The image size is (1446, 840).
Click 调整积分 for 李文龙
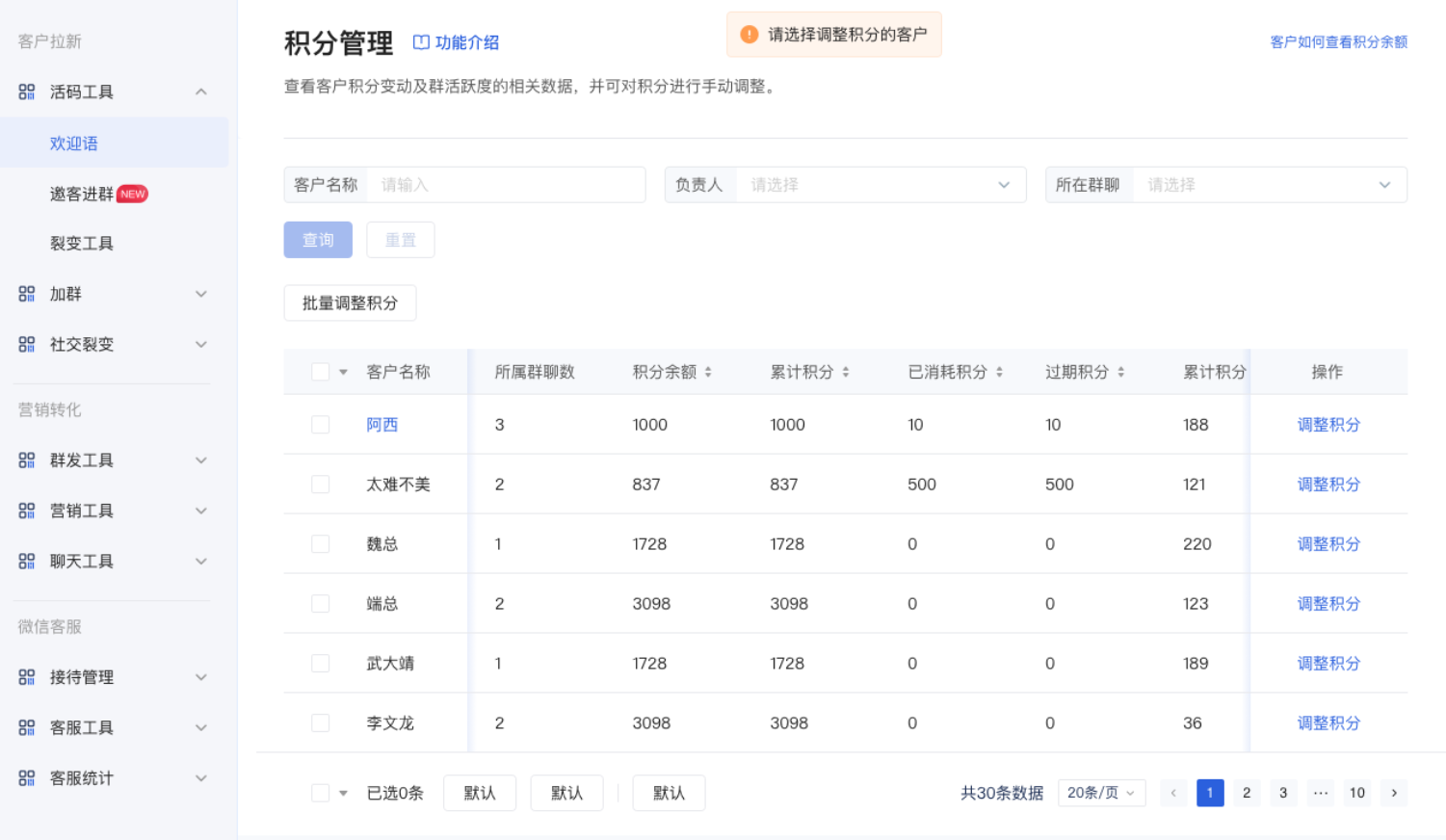coord(1328,723)
